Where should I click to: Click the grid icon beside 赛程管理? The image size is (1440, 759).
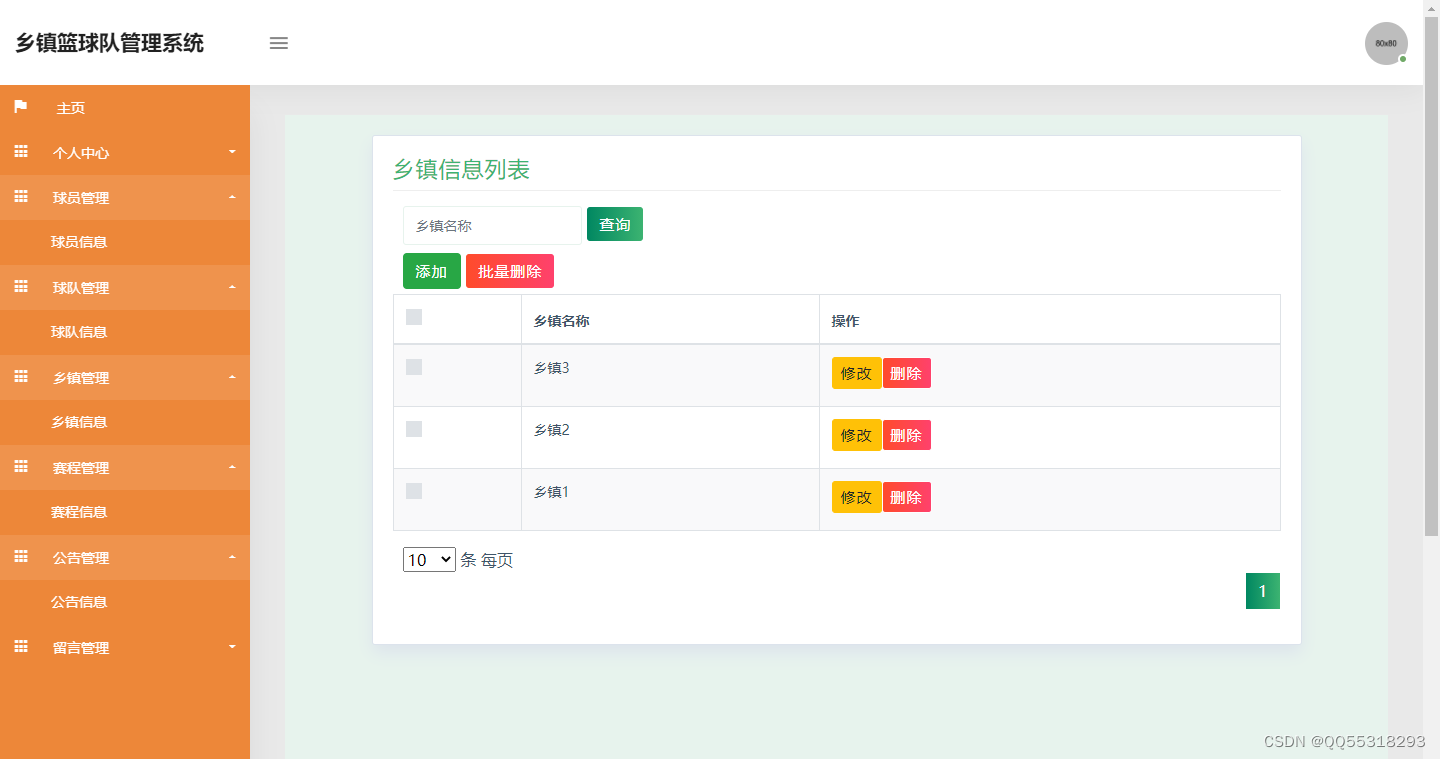21,467
